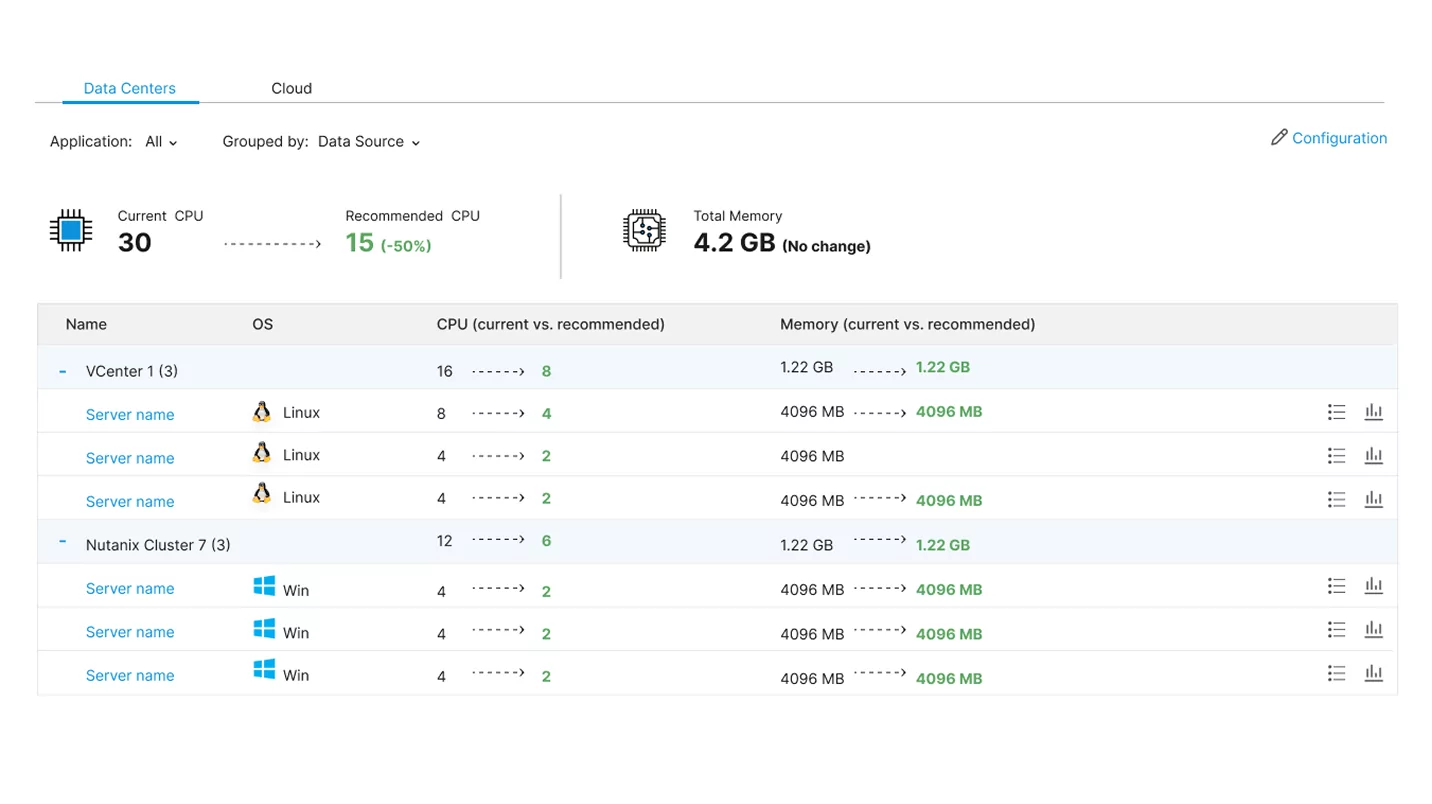This screenshot has width=1432, height=804.
Task: Click the current CPU value 30
Action: (x=134, y=242)
